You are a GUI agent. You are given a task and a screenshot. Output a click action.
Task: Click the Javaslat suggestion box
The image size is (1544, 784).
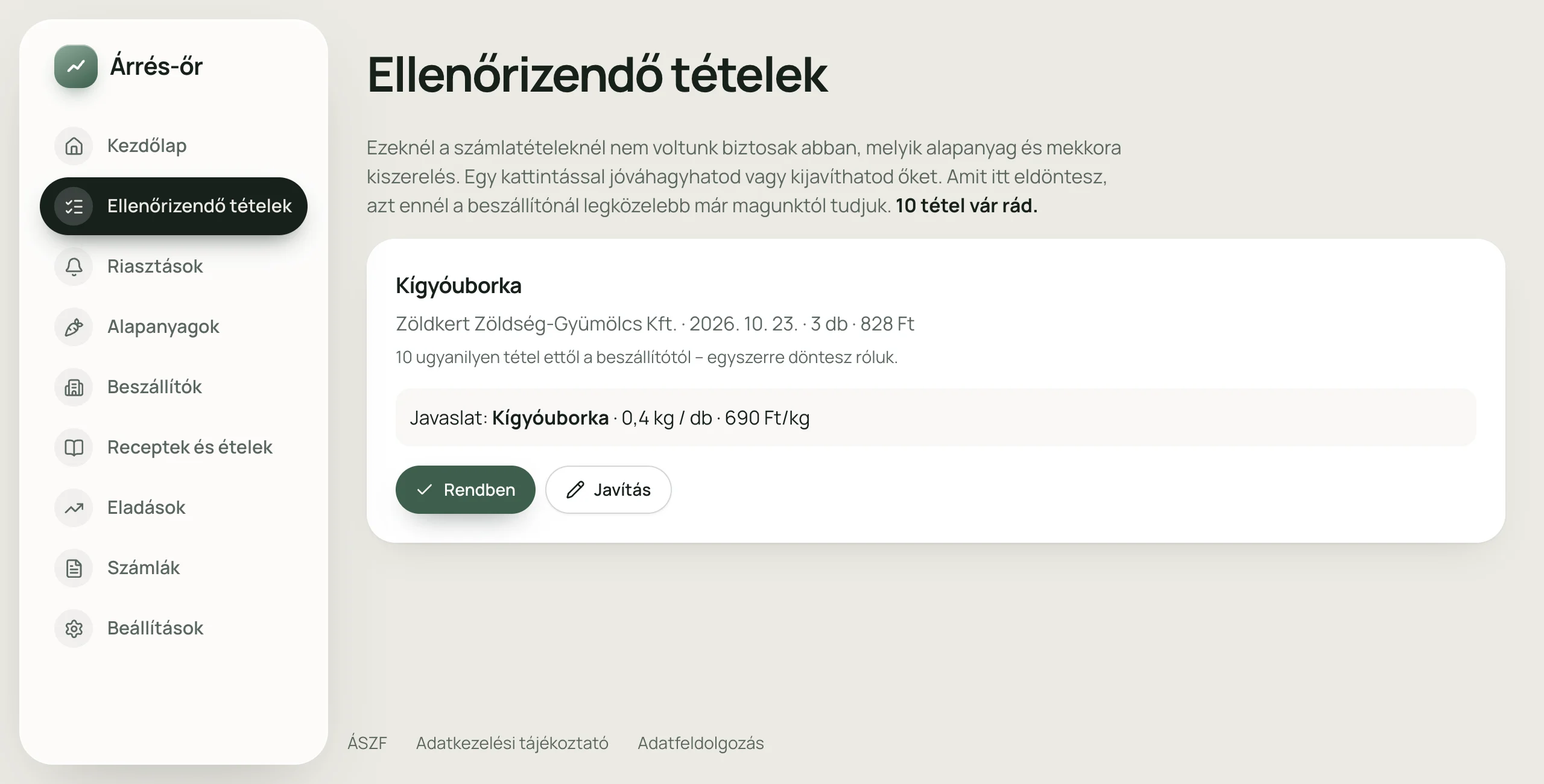(936, 417)
